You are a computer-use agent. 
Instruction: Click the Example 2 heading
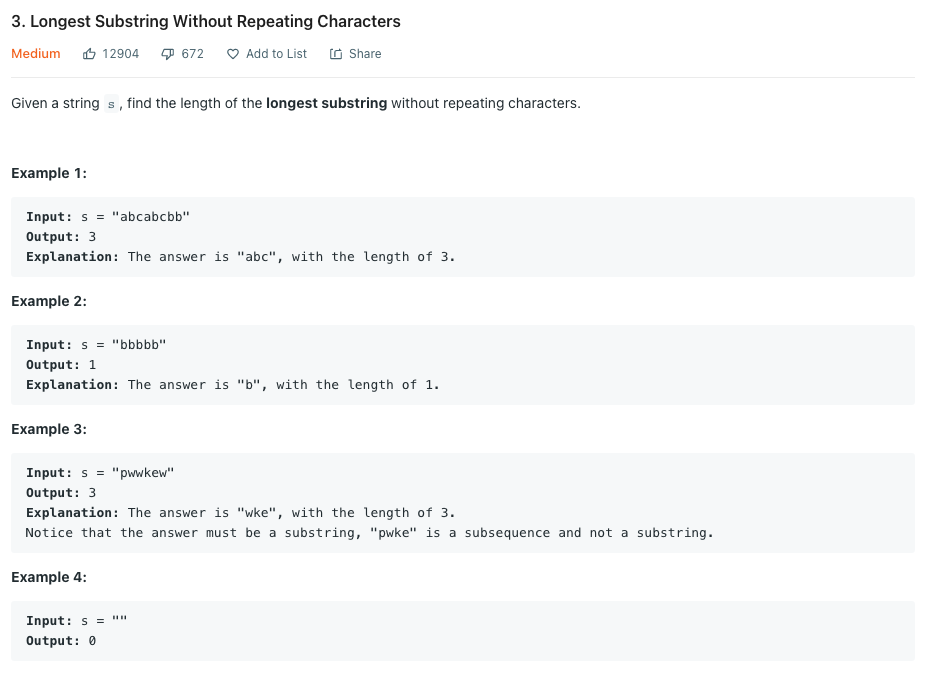[49, 302]
